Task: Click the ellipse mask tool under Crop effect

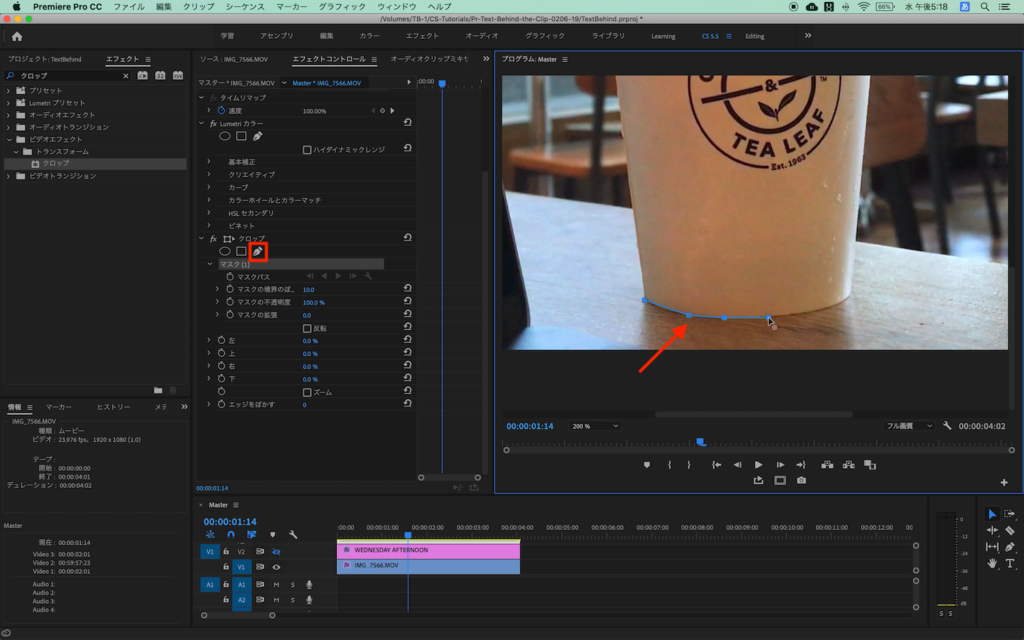Action: tap(225, 251)
